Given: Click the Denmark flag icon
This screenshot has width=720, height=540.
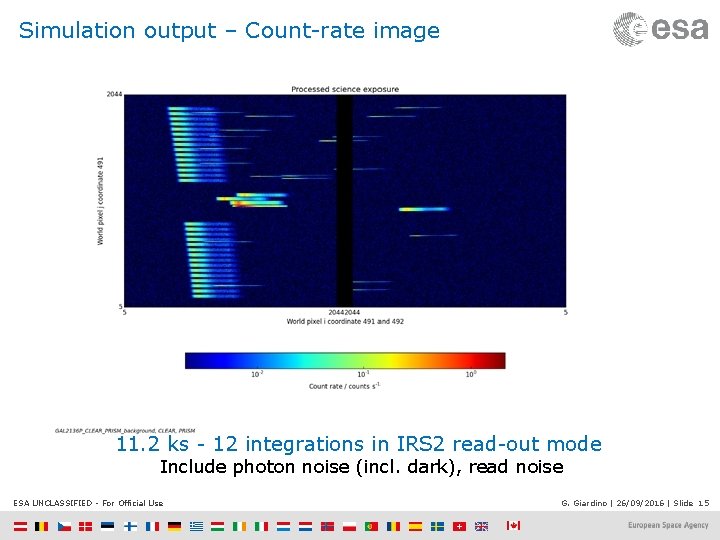Looking at the screenshot, I should [x=86, y=526].
